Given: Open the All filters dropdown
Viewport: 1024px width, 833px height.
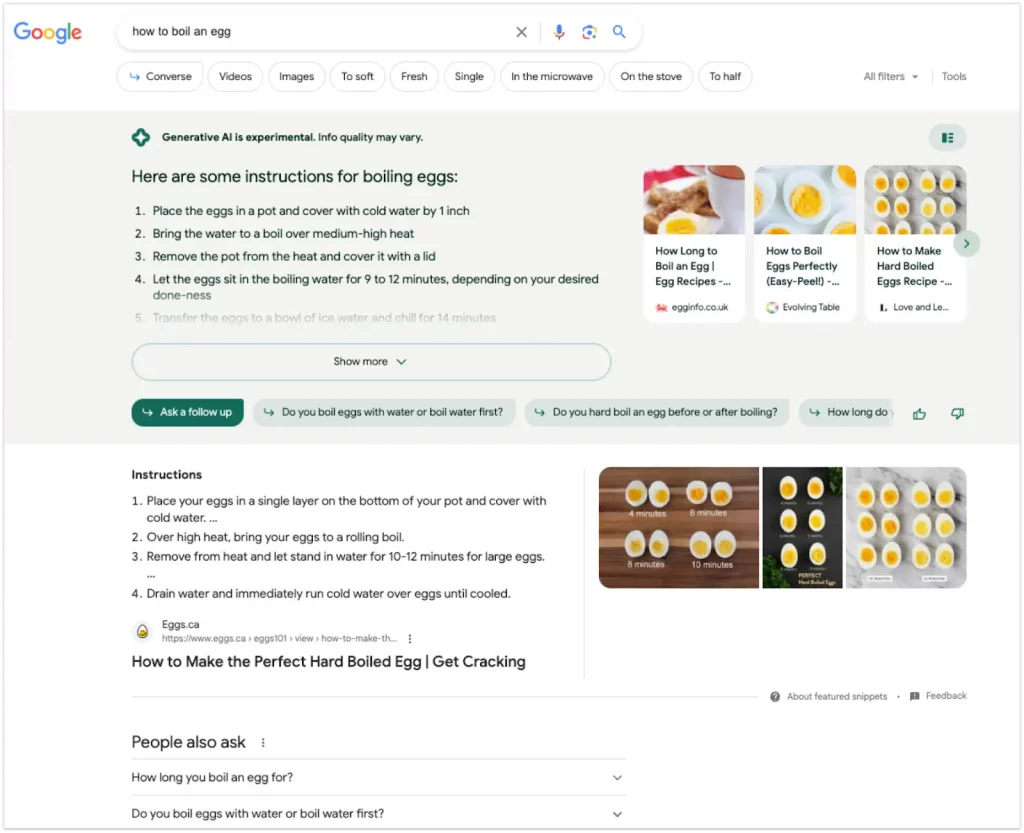Looking at the screenshot, I should (891, 76).
